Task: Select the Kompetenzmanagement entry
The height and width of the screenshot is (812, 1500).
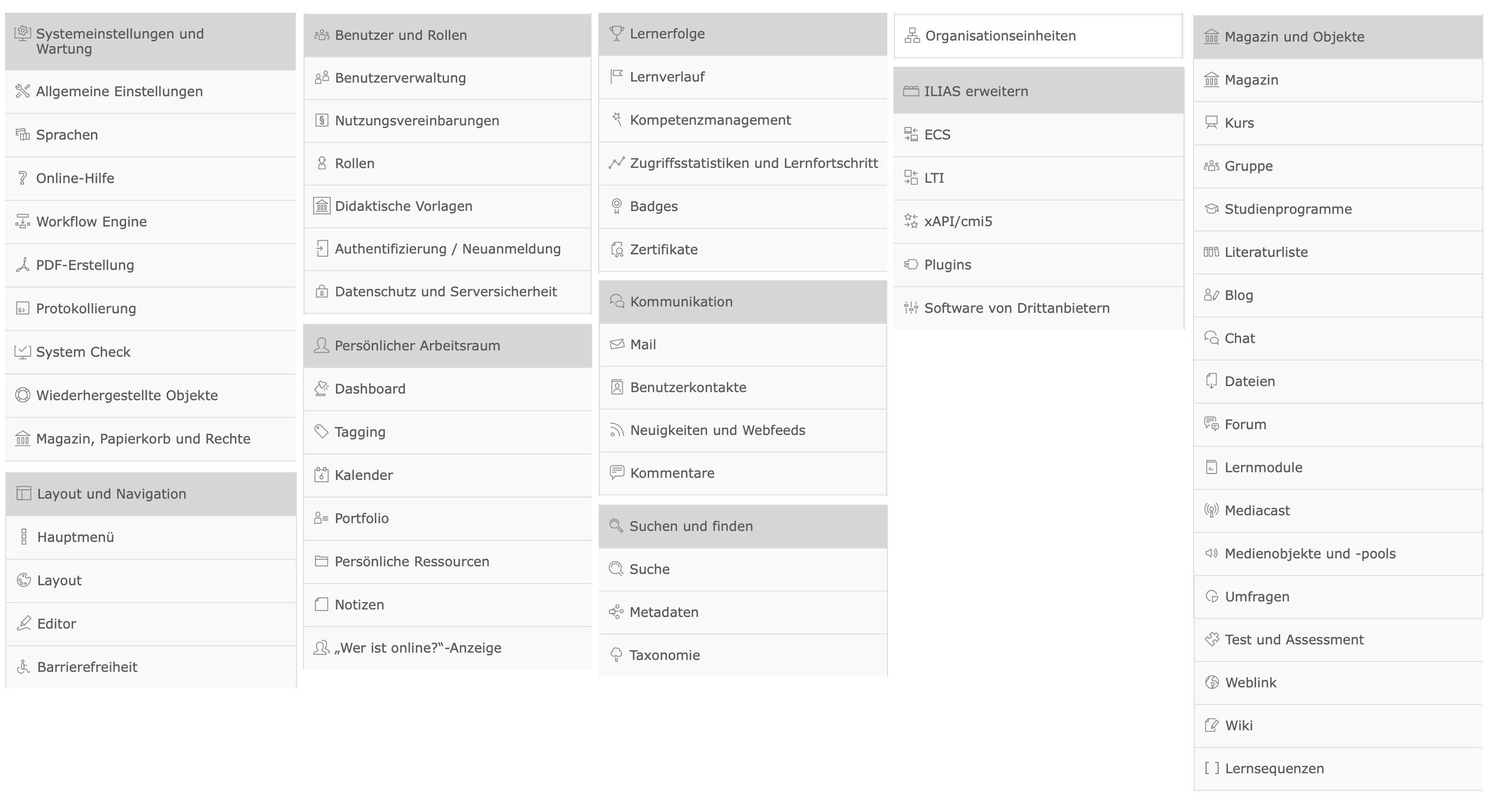Action: (710, 120)
